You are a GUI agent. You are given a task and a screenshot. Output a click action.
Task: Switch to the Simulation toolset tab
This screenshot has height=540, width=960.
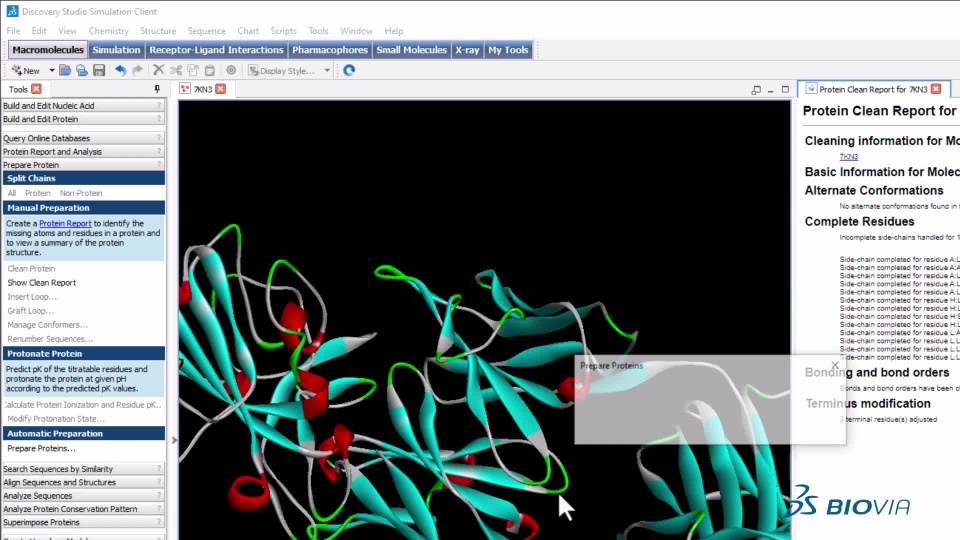[x=116, y=50]
